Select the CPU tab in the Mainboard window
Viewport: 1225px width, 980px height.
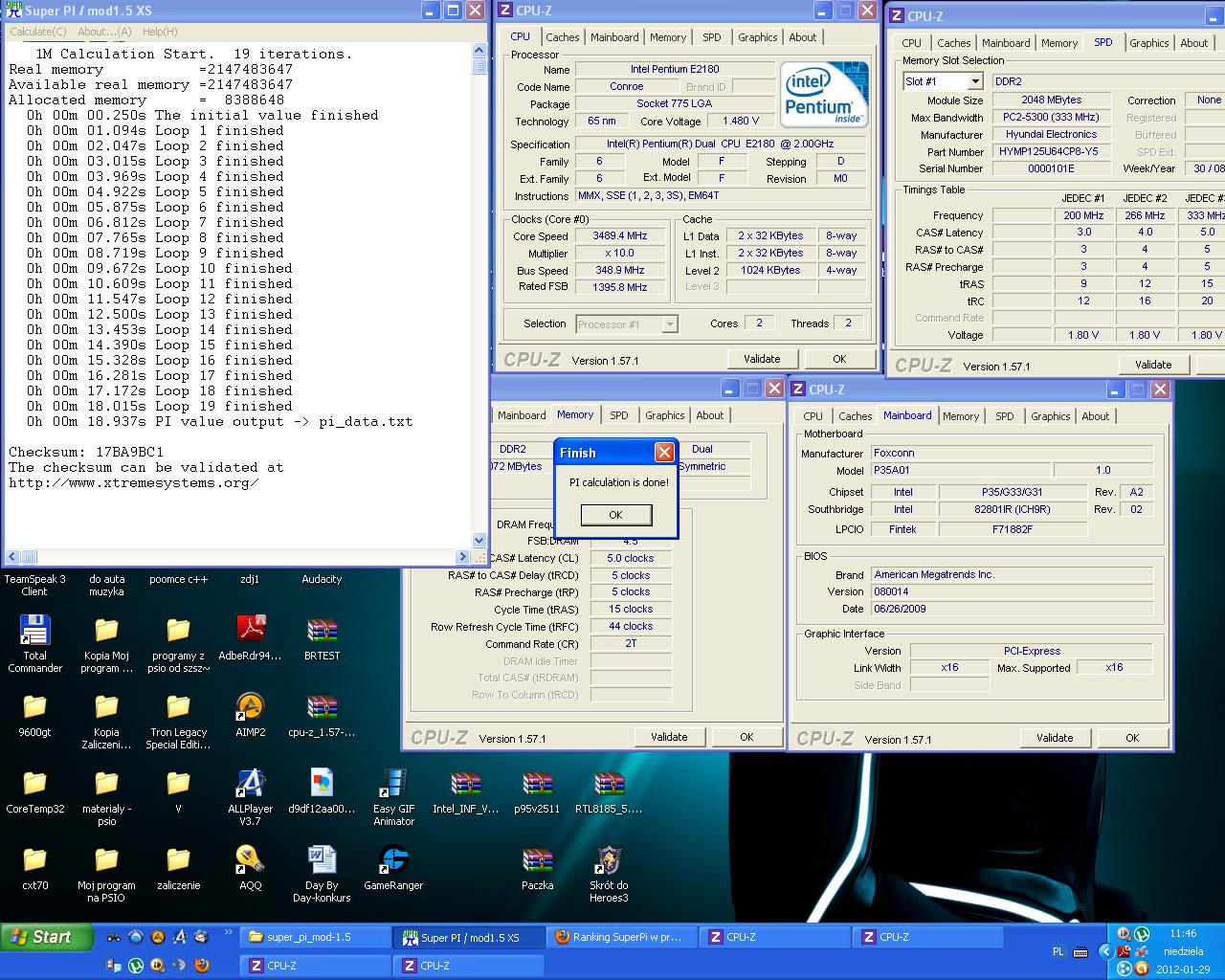click(813, 416)
